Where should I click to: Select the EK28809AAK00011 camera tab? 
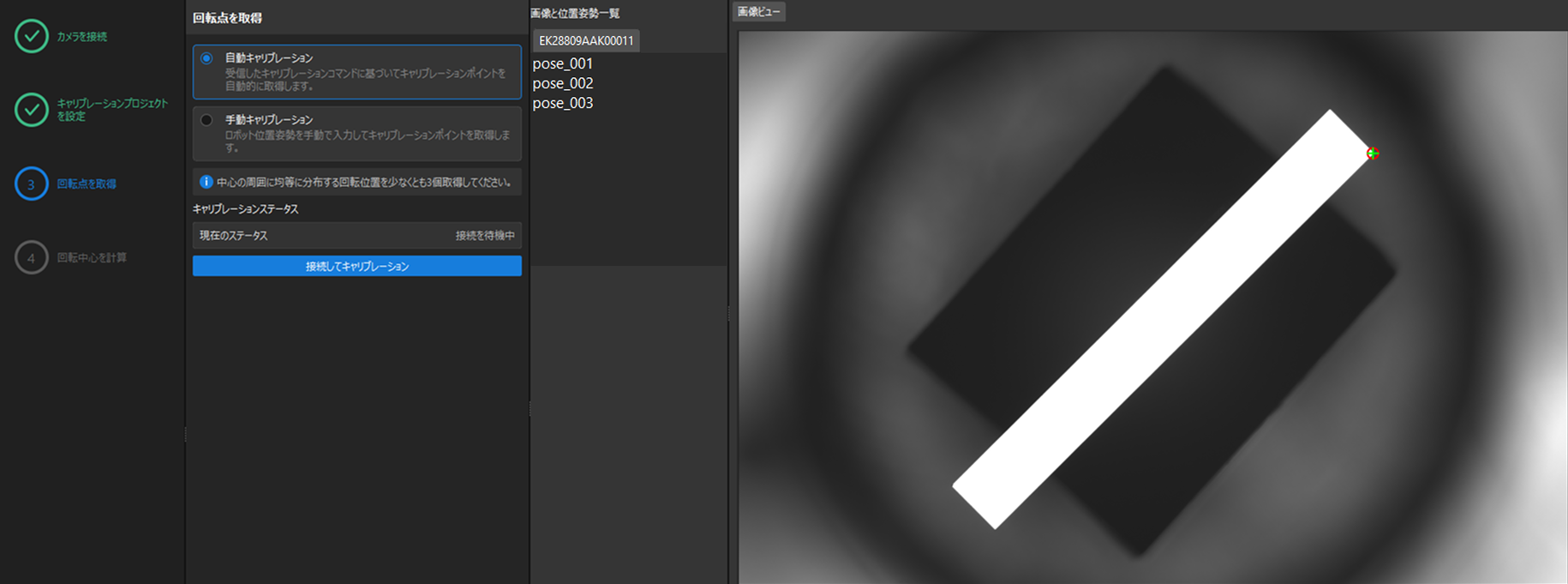pyautogui.click(x=586, y=40)
